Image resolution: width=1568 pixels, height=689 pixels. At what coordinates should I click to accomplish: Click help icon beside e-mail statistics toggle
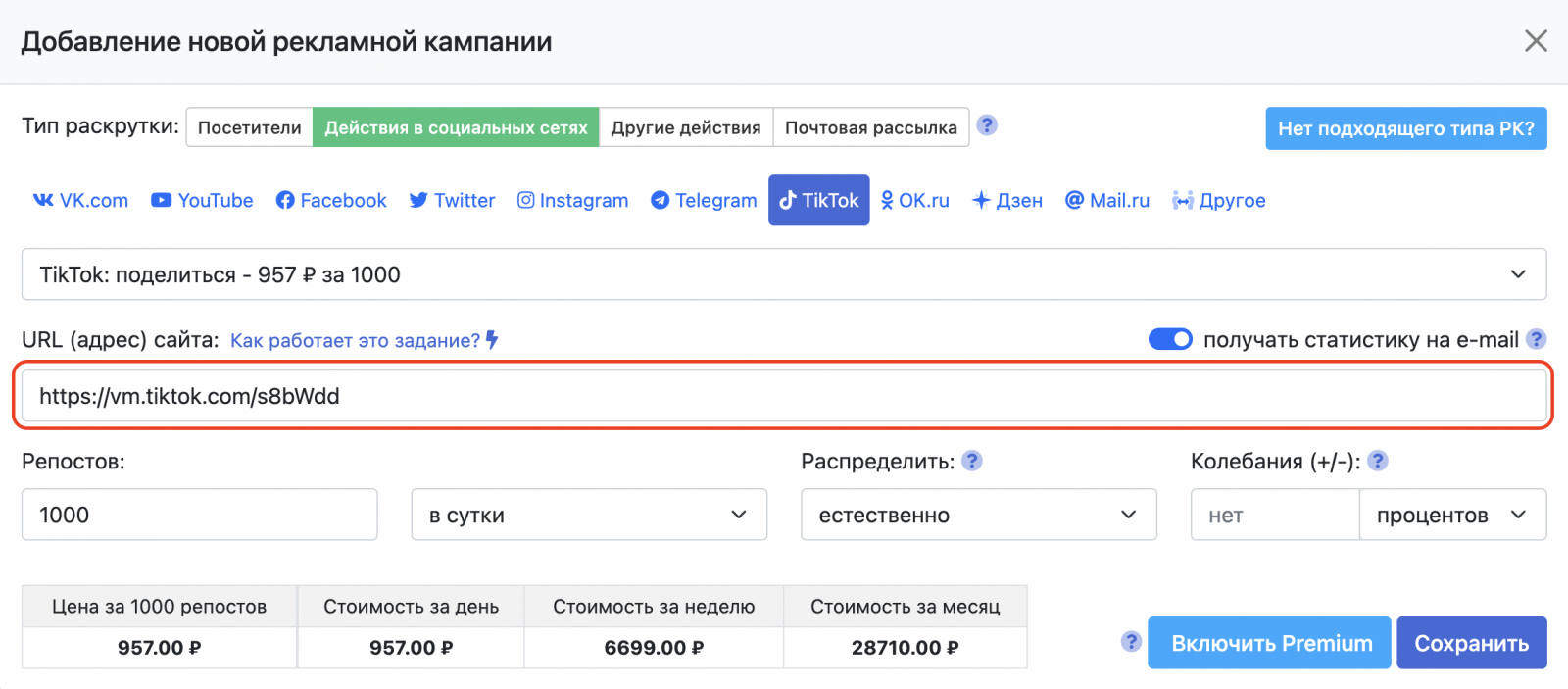pos(1536,339)
